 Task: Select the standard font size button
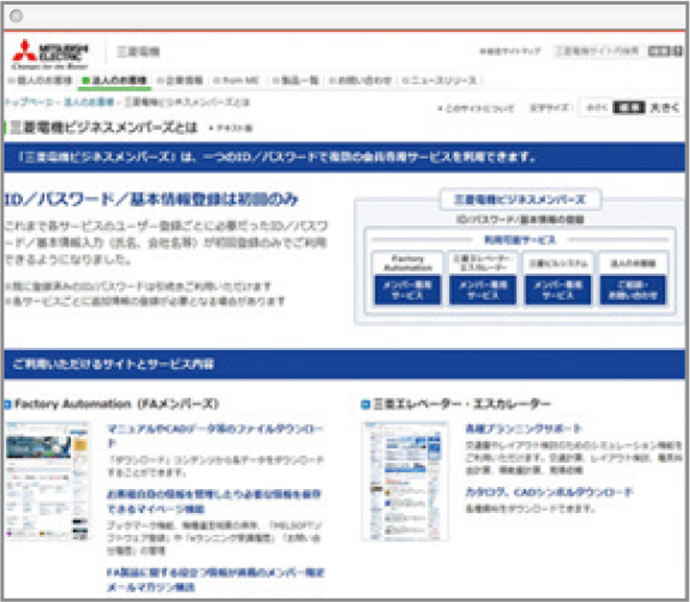[x=629, y=107]
